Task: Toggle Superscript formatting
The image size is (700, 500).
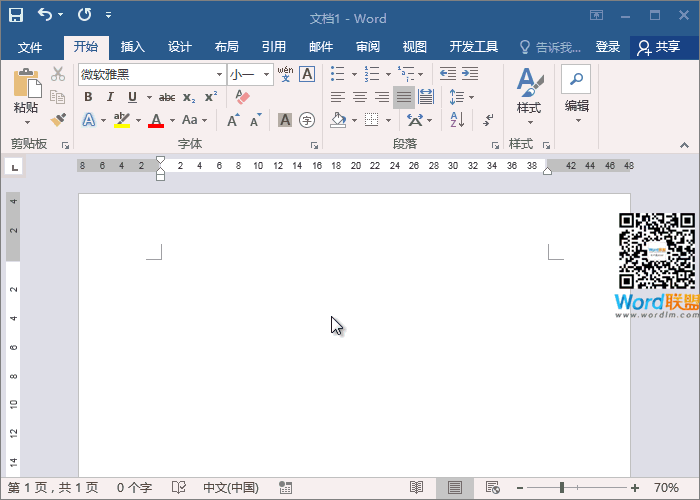Action: click(211, 97)
